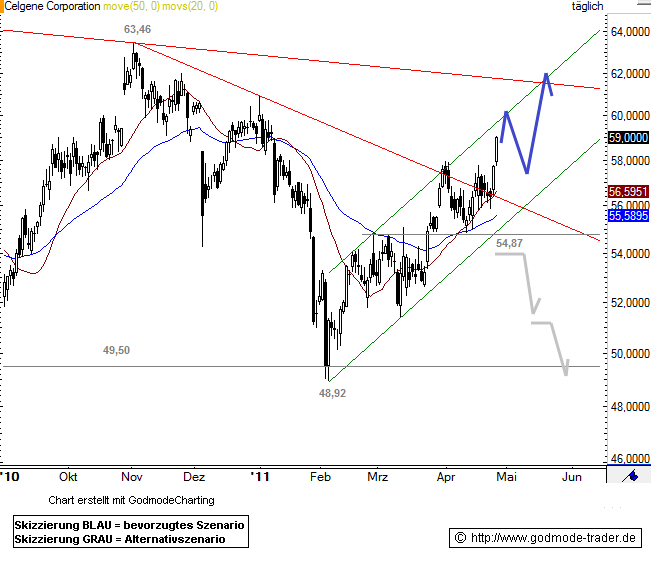Open the täglich timeframe selector

click(587, 7)
